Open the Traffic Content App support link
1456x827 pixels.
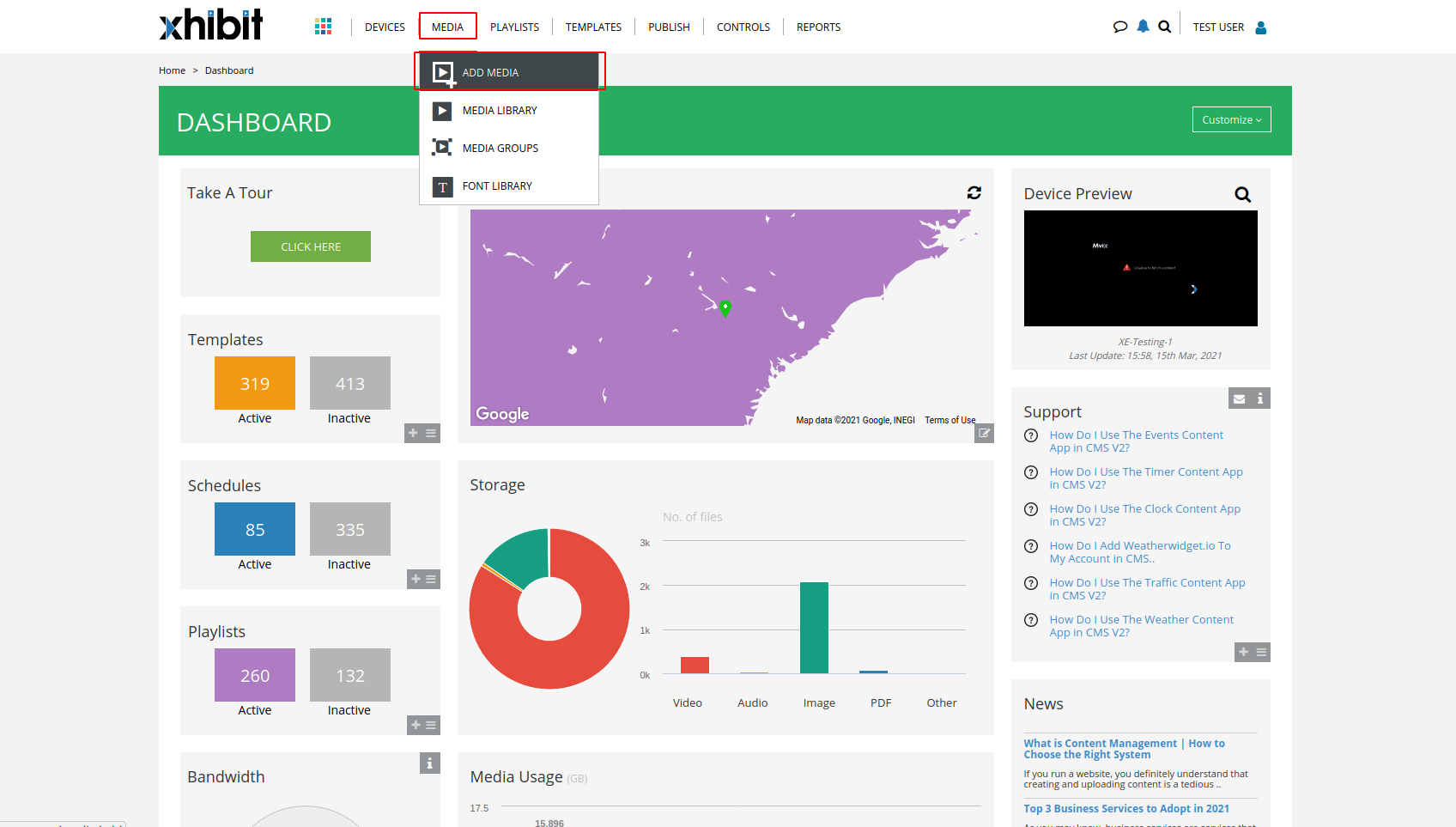[1147, 589]
